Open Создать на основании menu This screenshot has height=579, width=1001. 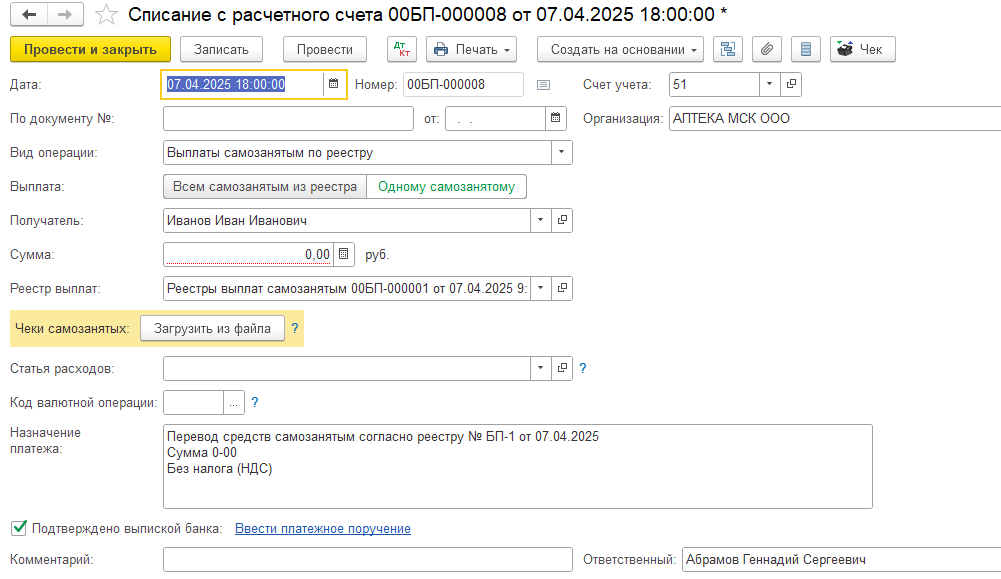tap(620, 49)
